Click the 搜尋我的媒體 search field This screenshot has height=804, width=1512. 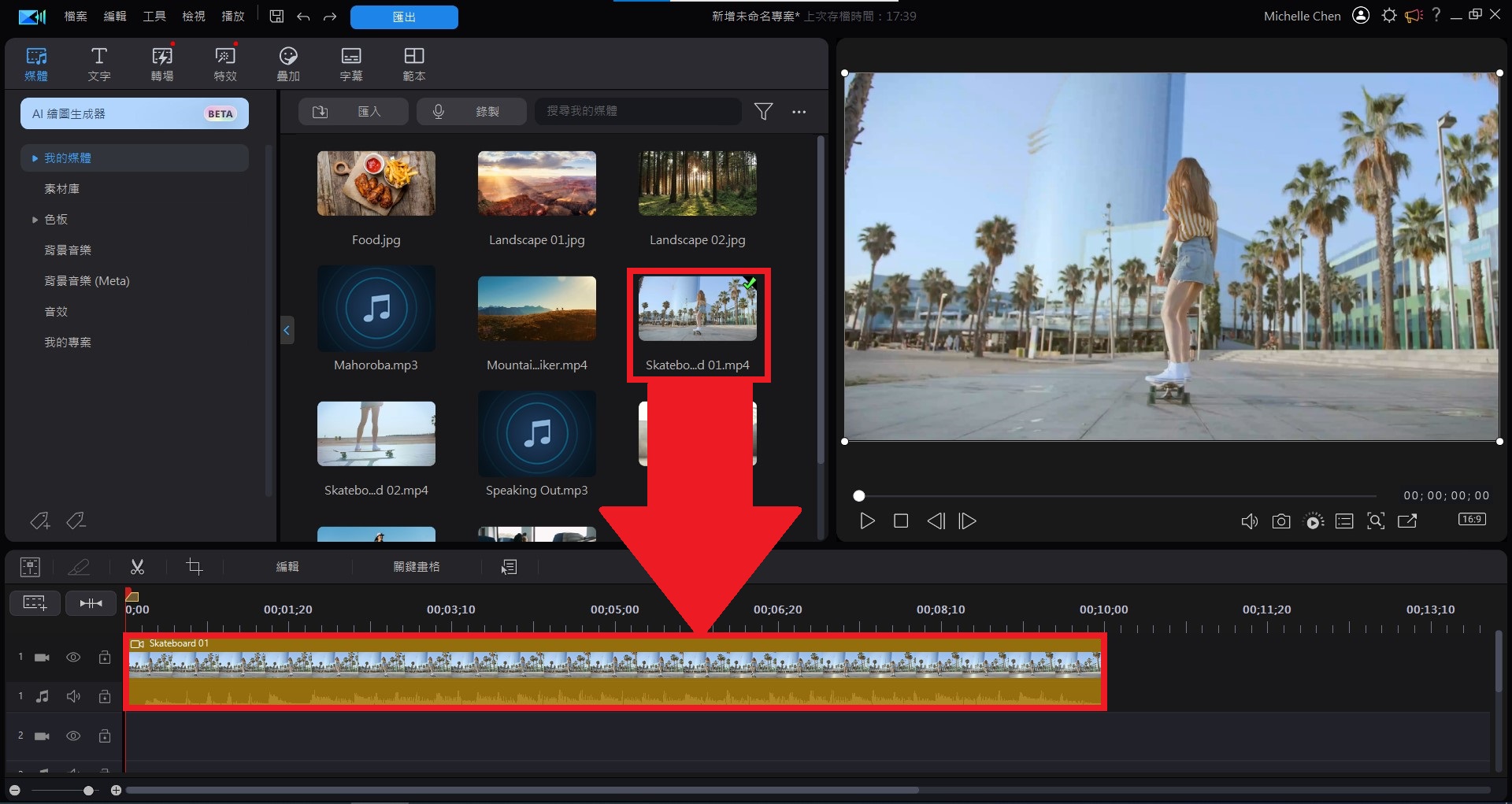coord(638,112)
